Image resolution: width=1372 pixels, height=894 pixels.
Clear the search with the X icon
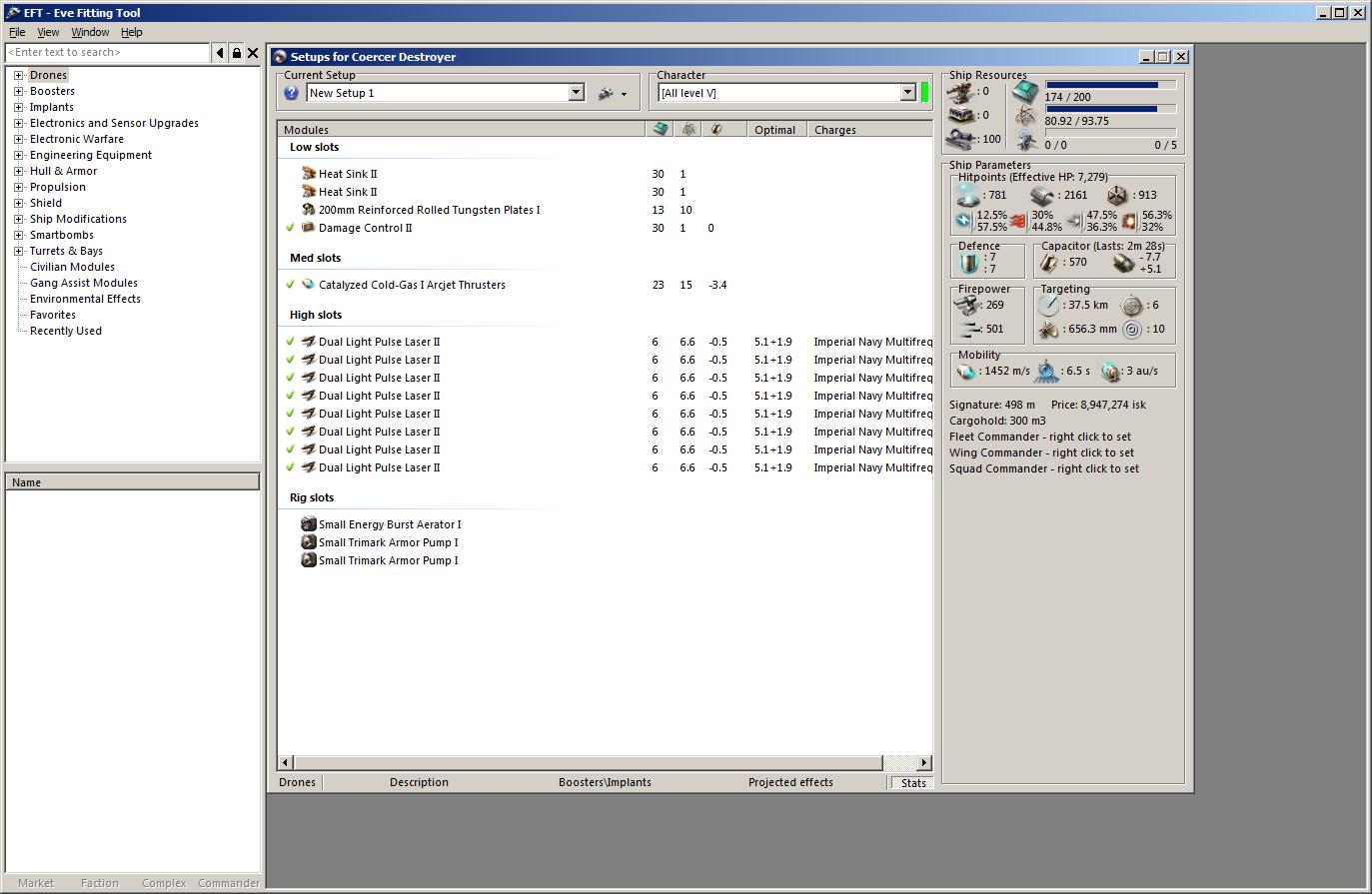tap(253, 53)
